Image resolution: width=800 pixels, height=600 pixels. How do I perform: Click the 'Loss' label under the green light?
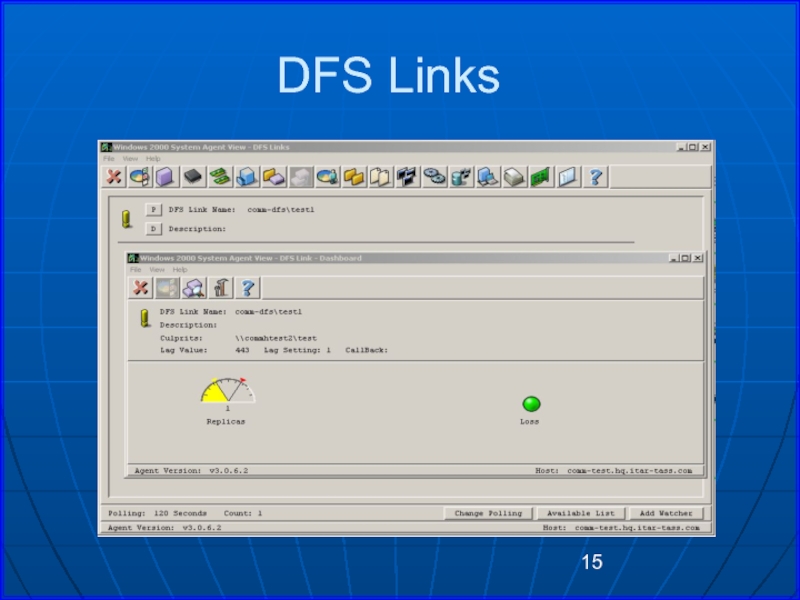click(530, 421)
